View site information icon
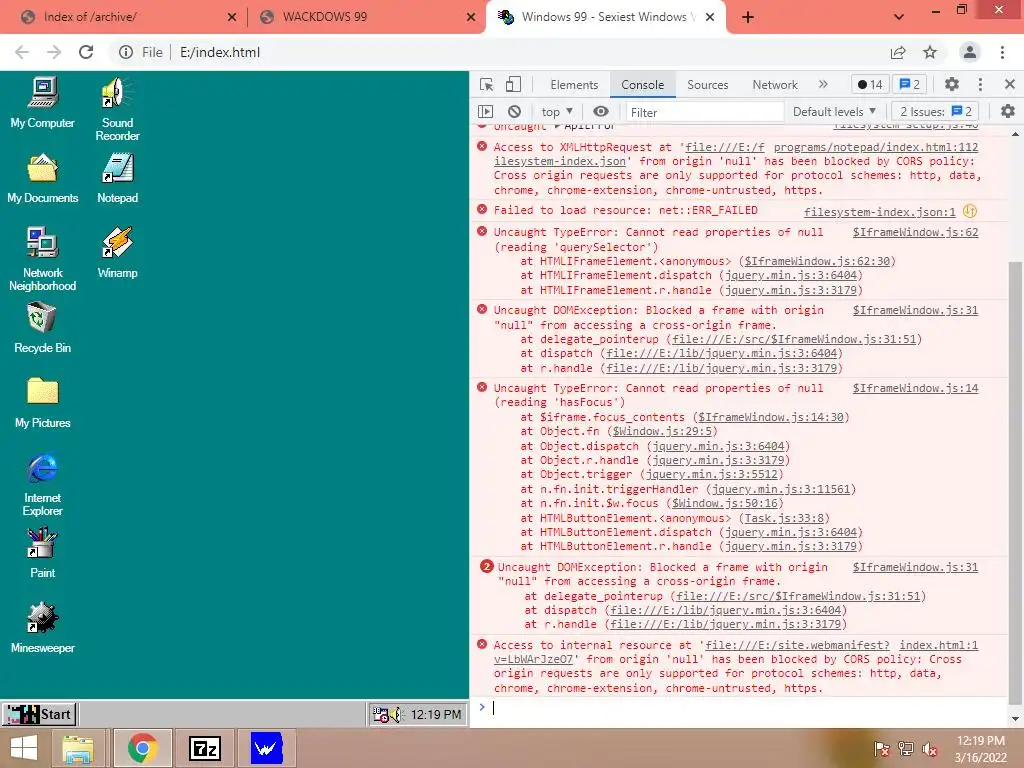 [125, 52]
